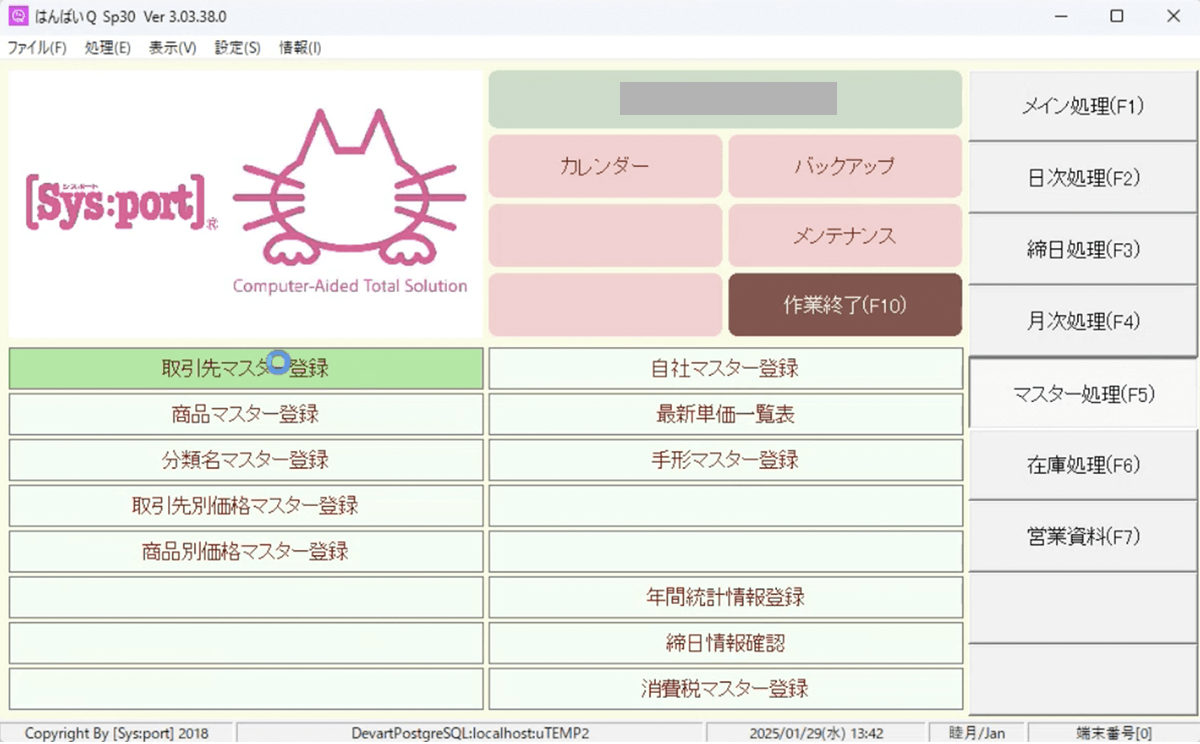
Task: Click the 端末番号[0] status entry
Action: [1113, 733]
